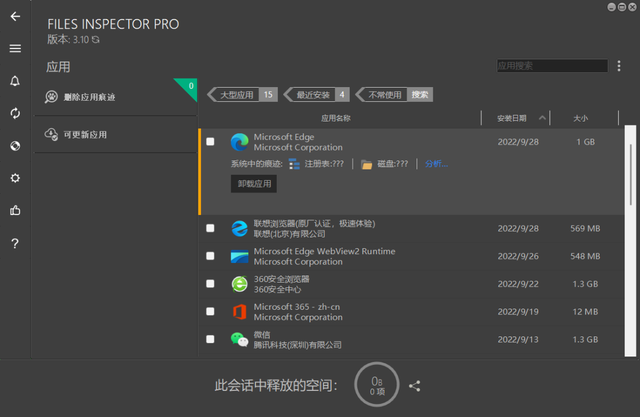Click the 0B 0项 freed-space circle

[377, 384]
